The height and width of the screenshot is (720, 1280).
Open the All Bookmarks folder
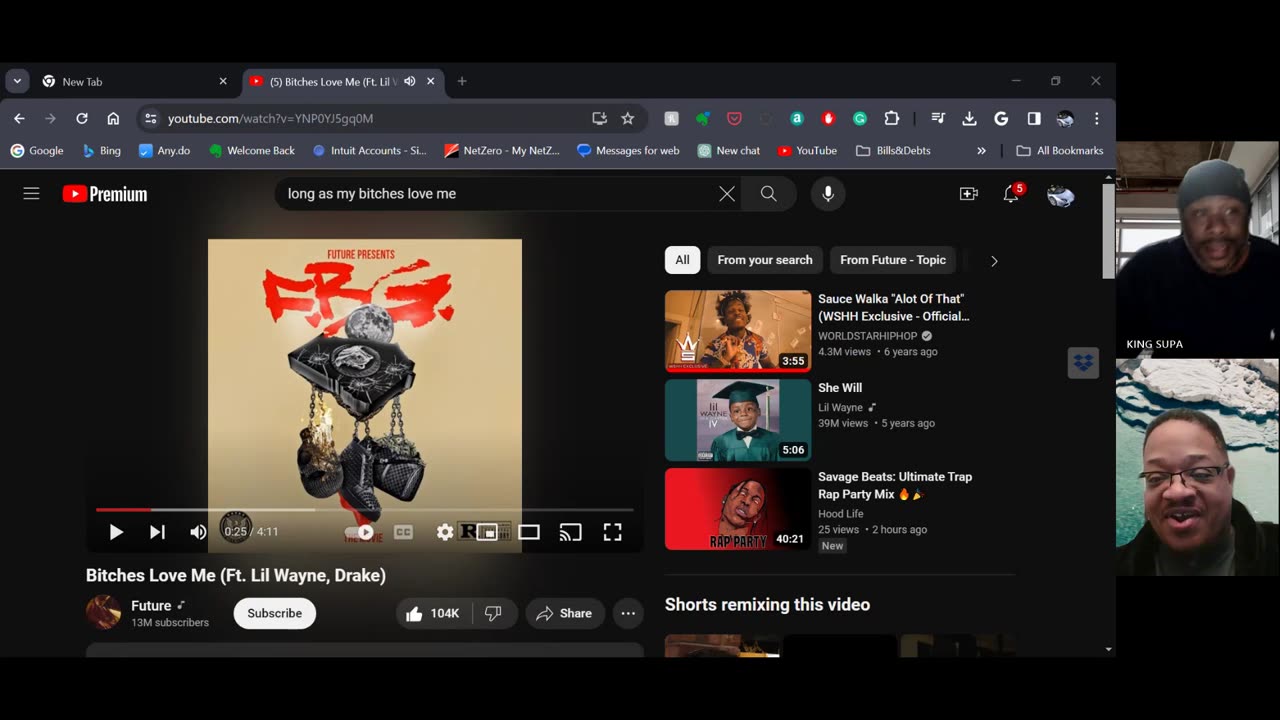click(x=1060, y=151)
